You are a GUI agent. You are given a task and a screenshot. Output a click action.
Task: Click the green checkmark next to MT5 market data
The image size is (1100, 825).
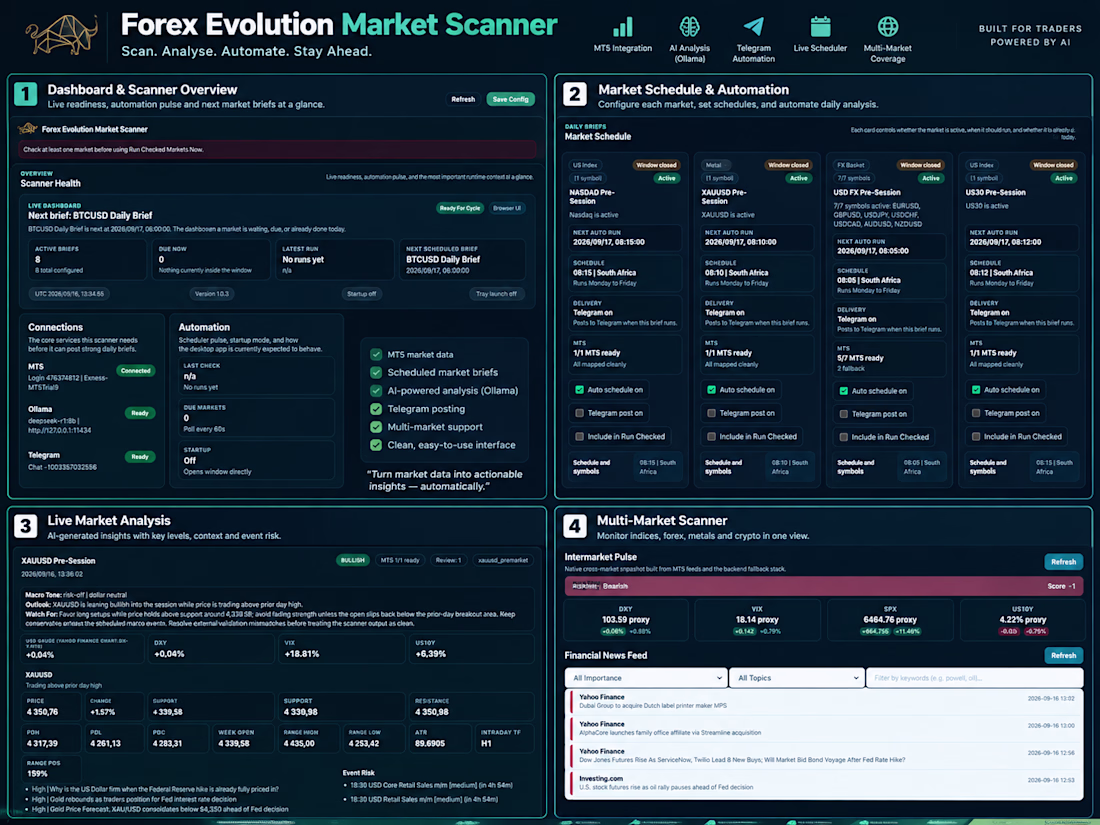click(376, 354)
